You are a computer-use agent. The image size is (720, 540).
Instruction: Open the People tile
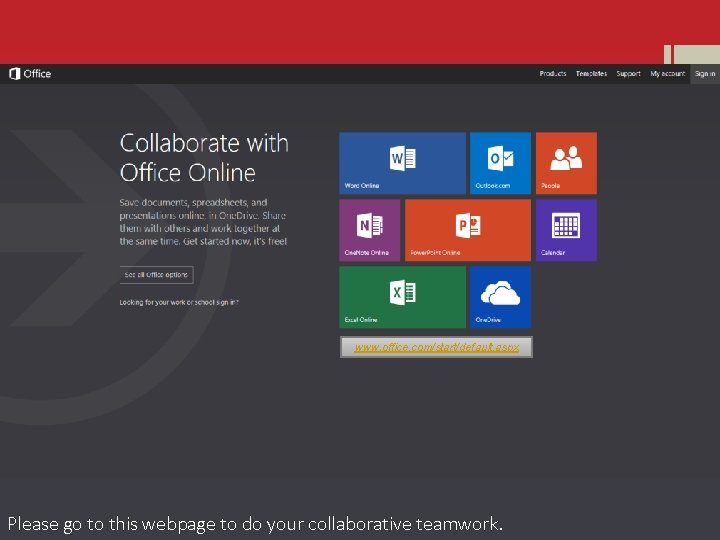point(567,163)
